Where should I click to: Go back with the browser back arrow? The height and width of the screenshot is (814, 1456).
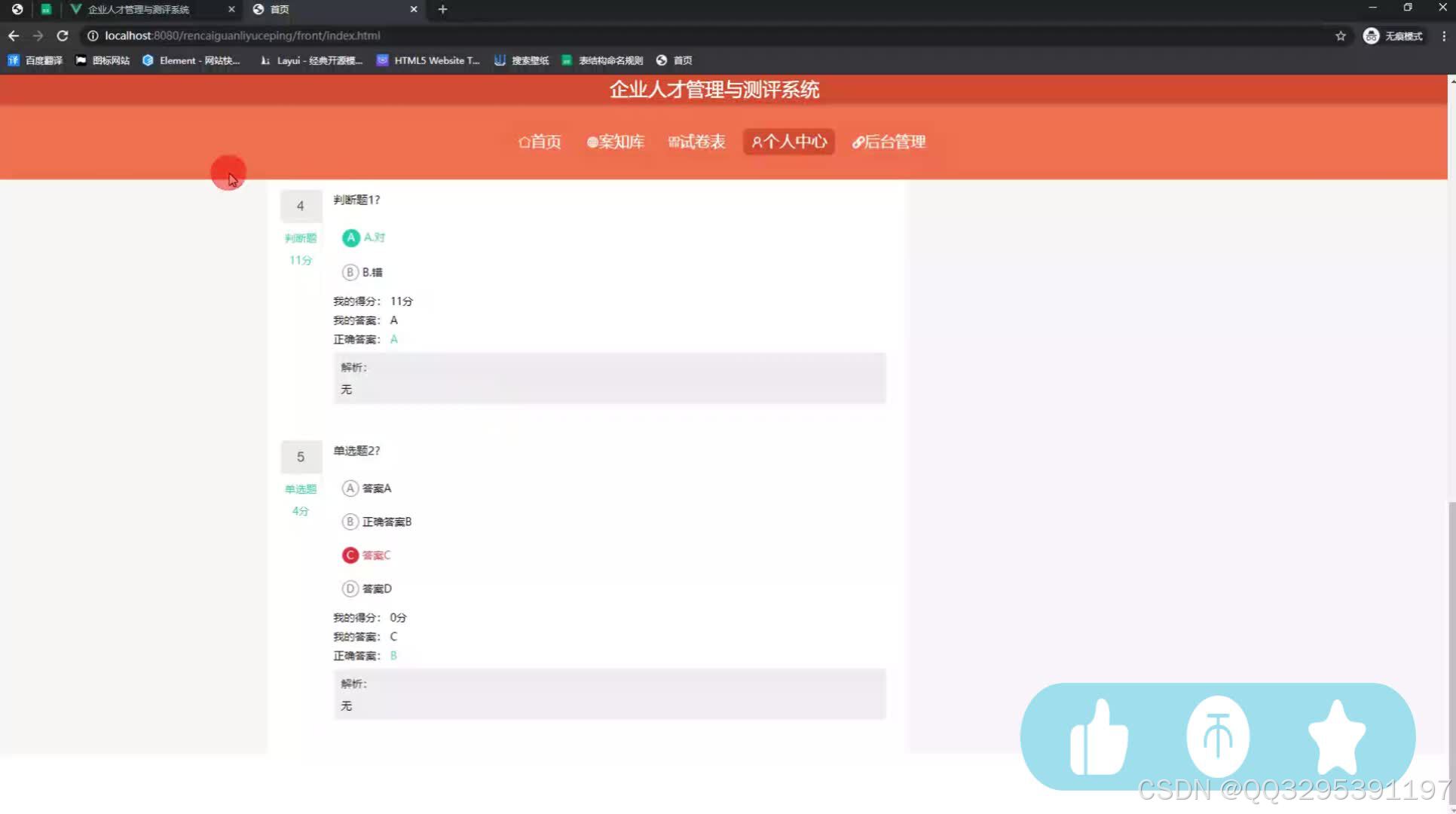point(14,35)
